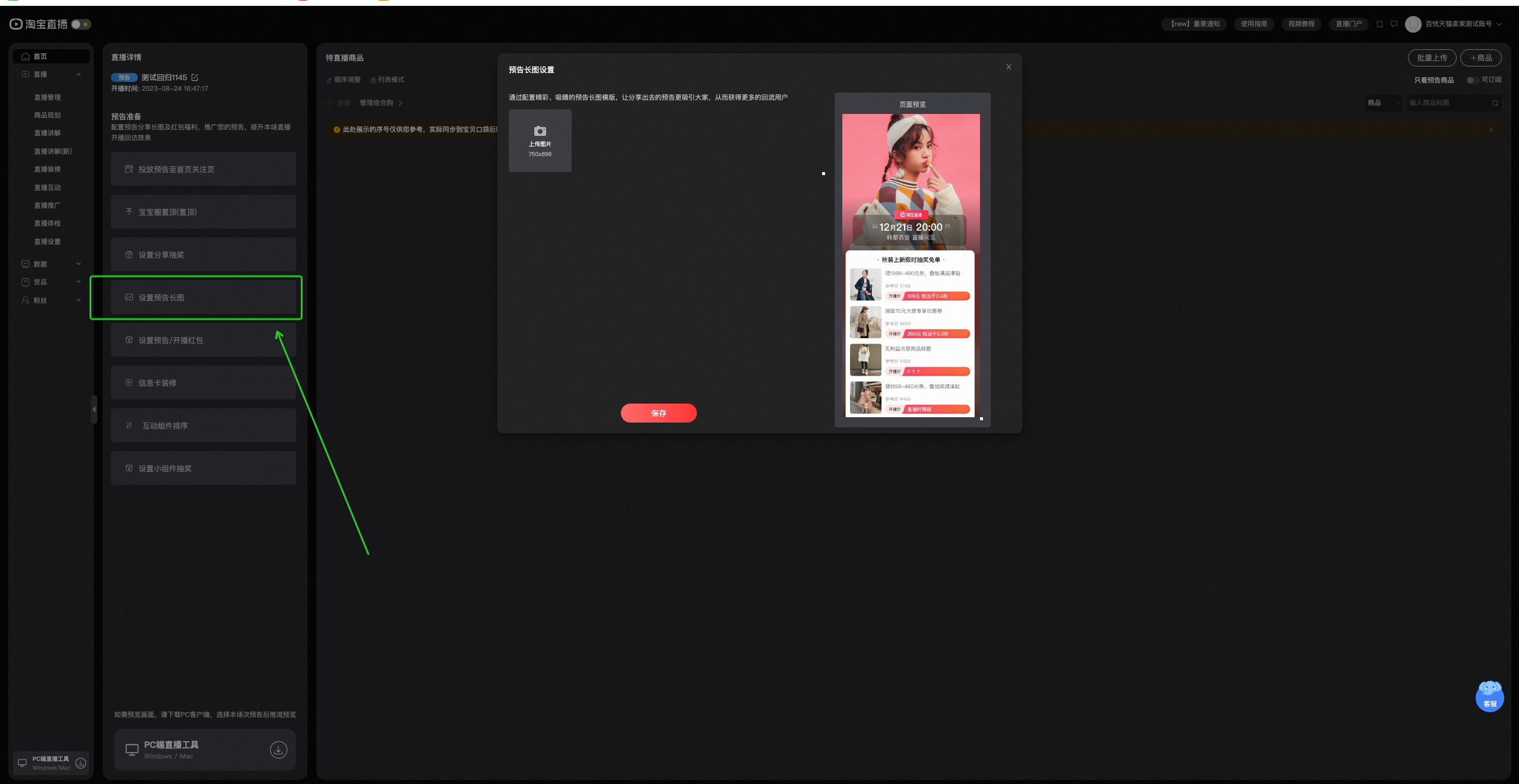The width and height of the screenshot is (1519, 784).
Task: Open the 直播门户 portal
Action: coord(1349,24)
